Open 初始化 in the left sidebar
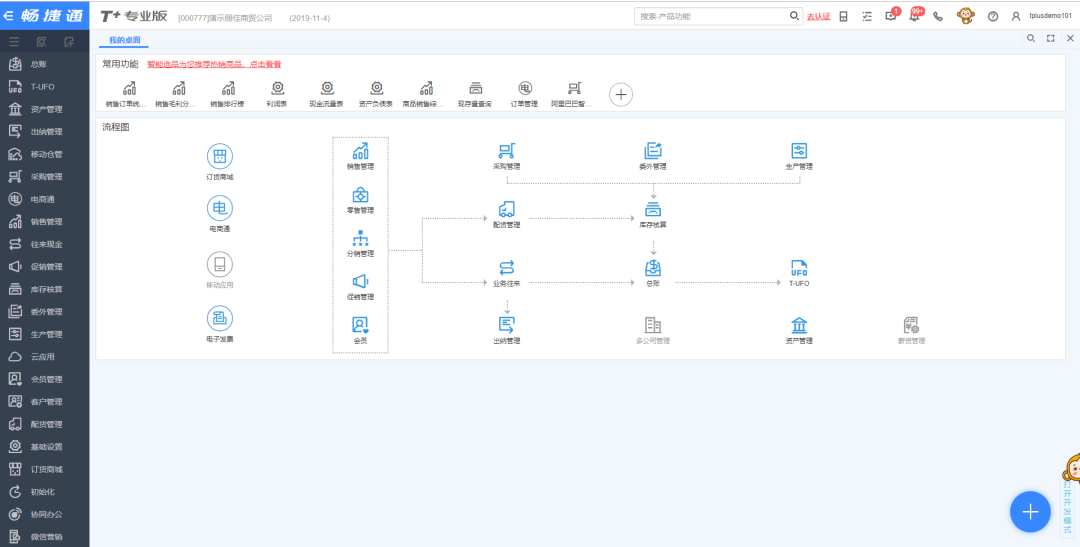 coord(44,492)
